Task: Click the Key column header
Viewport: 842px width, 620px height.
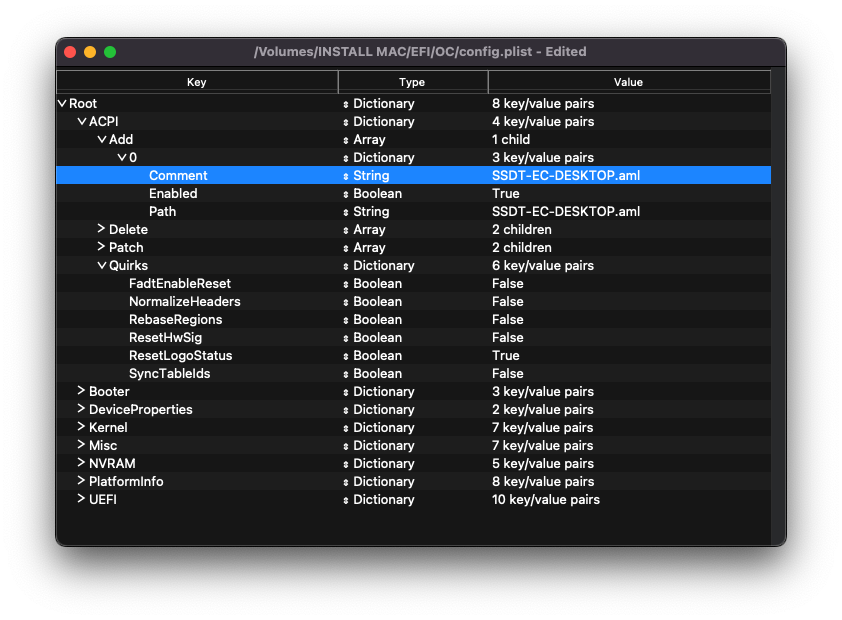Action: pos(197,82)
